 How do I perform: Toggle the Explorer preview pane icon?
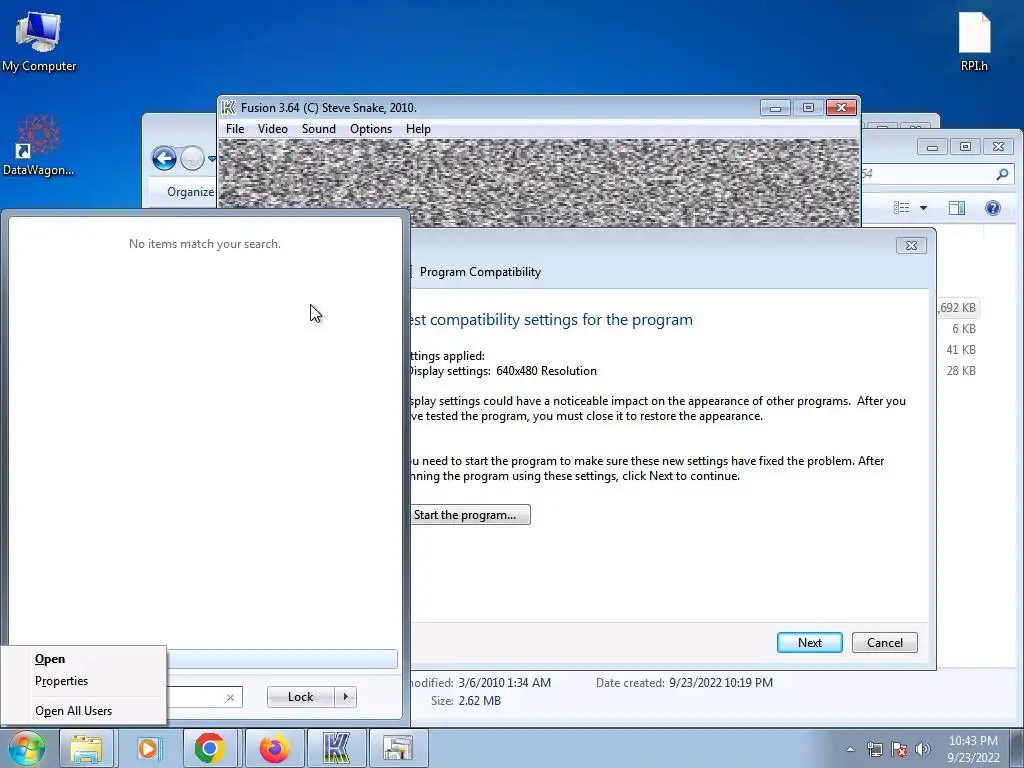(x=957, y=208)
